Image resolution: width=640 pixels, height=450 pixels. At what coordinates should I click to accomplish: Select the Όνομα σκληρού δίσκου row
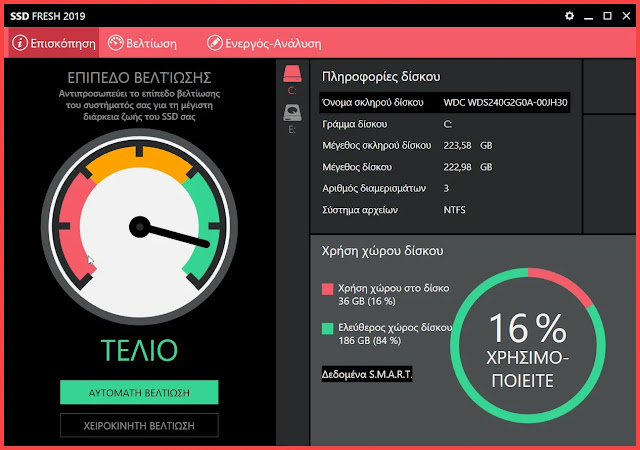coord(444,102)
